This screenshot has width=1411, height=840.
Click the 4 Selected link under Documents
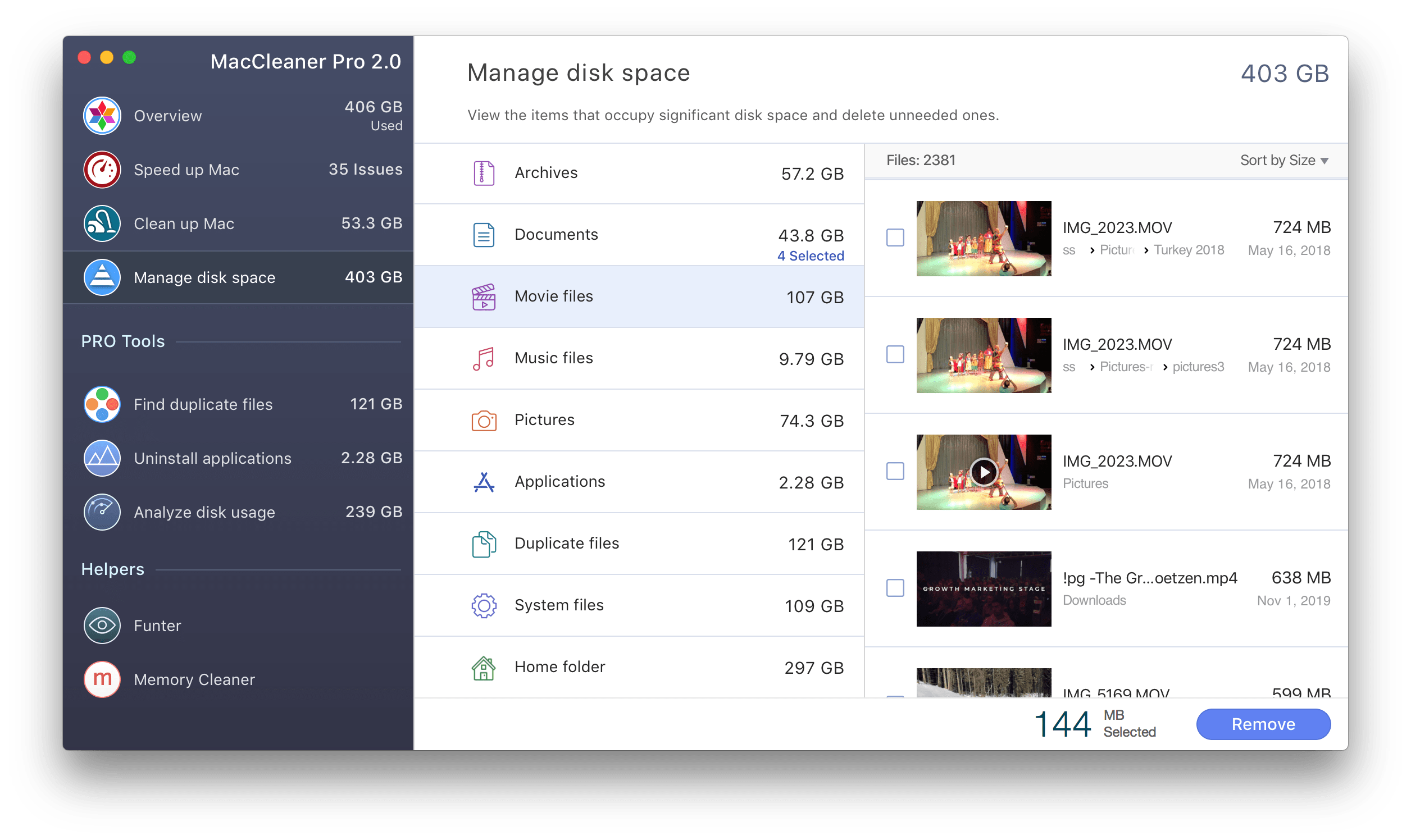pos(810,256)
